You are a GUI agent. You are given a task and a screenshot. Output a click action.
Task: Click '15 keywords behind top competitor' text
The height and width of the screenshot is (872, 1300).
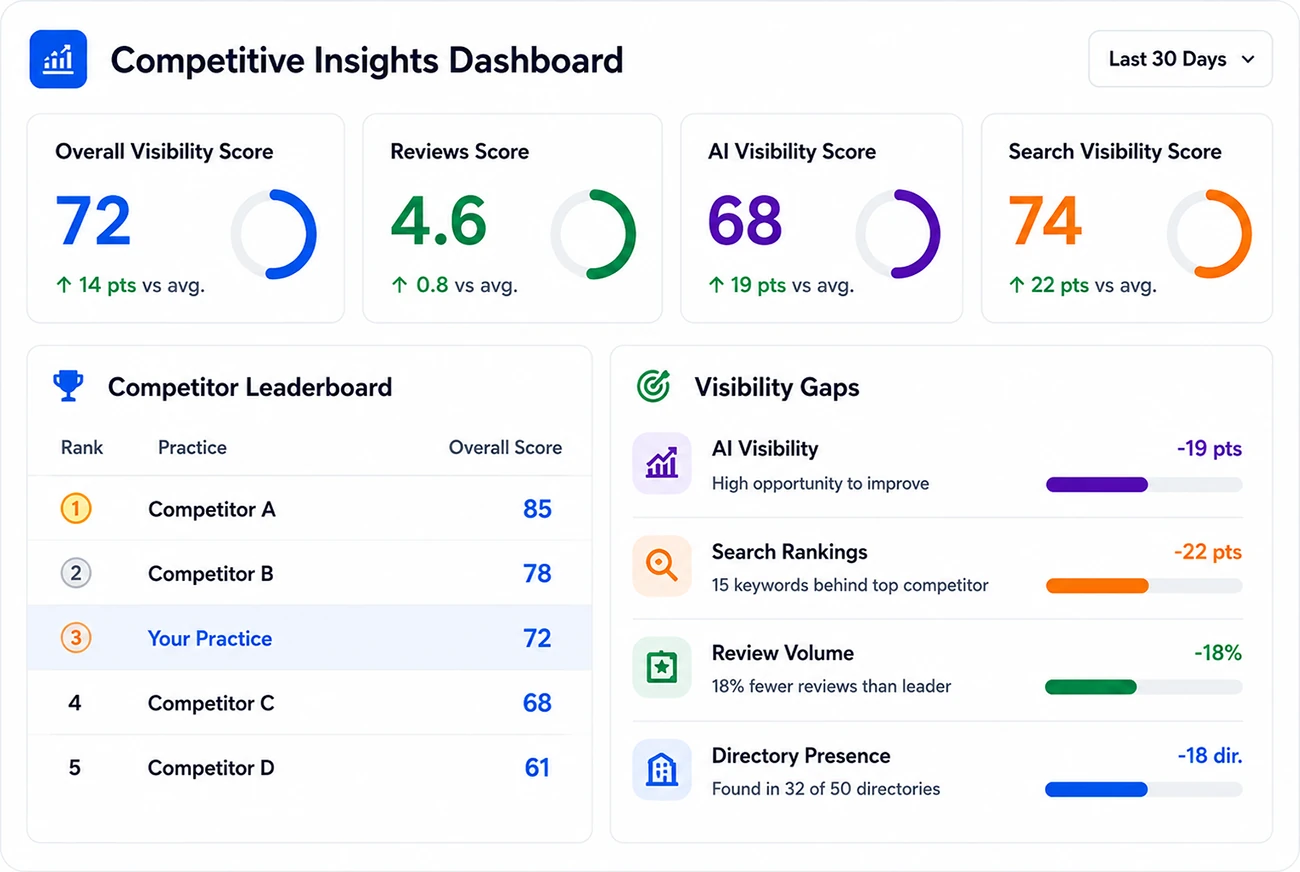tap(850, 585)
